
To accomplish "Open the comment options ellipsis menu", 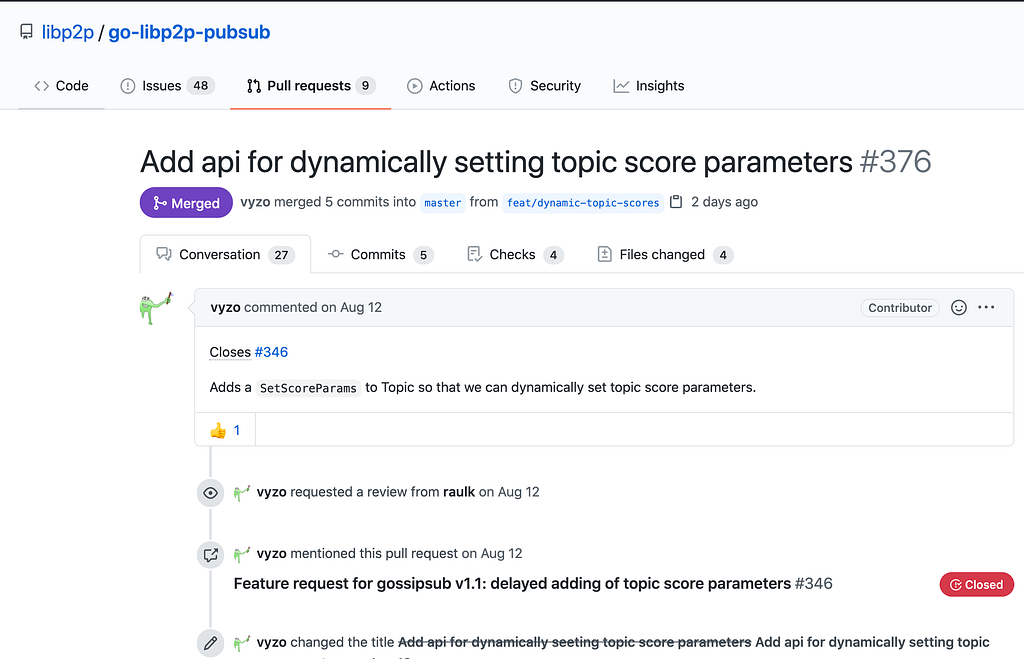I will [x=986, y=308].
